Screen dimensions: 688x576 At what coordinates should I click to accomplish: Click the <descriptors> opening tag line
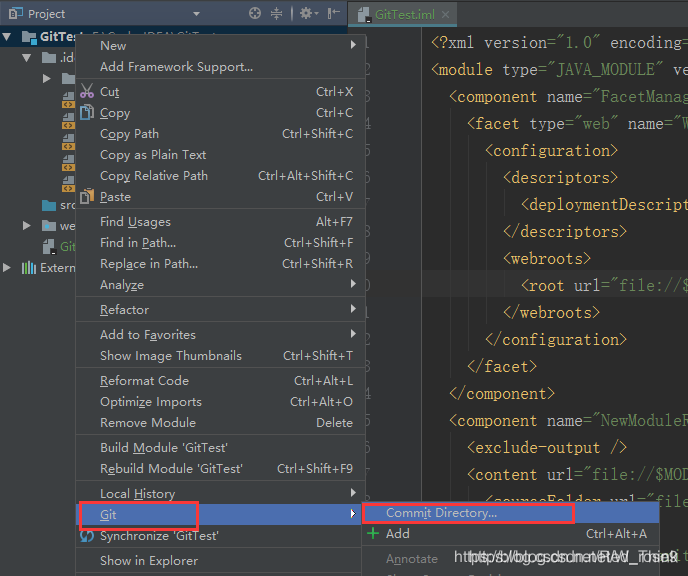tap(560, 178)
